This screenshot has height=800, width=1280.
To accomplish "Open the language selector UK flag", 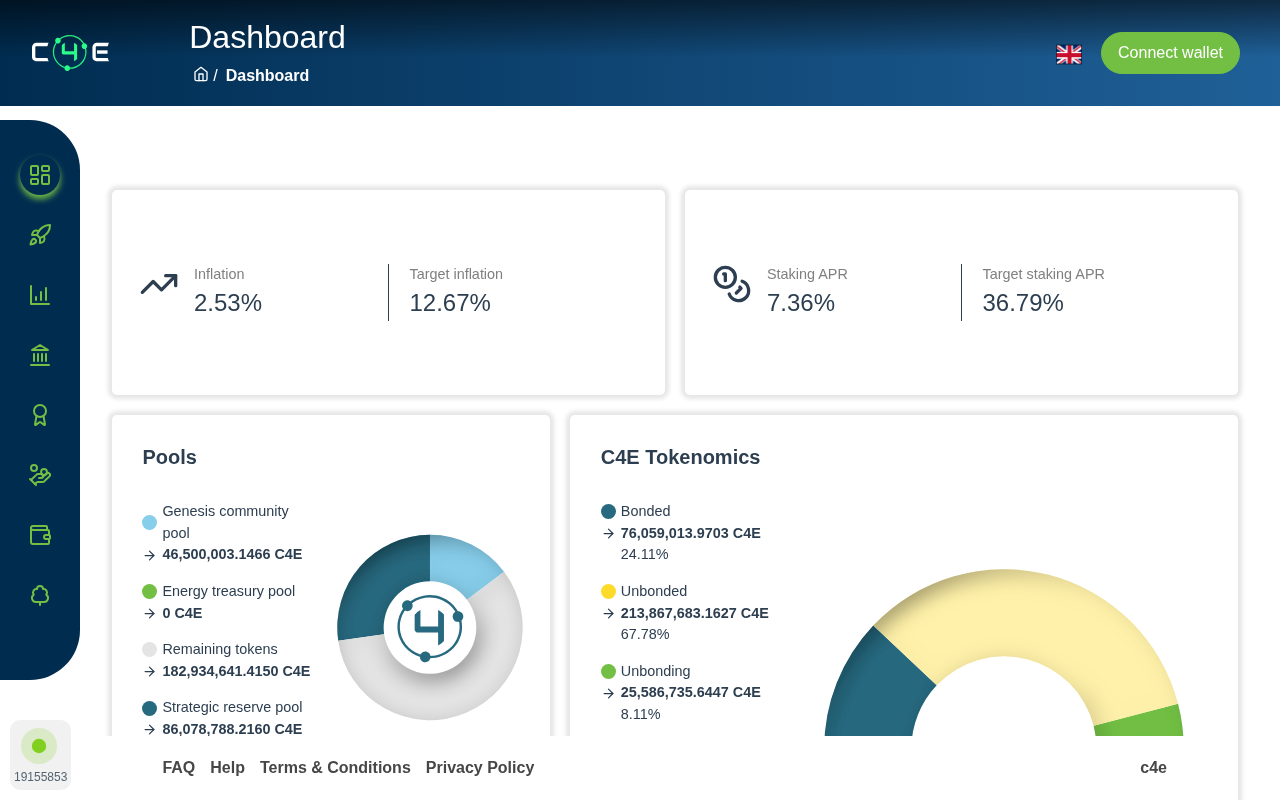I will click(1069, 54).
